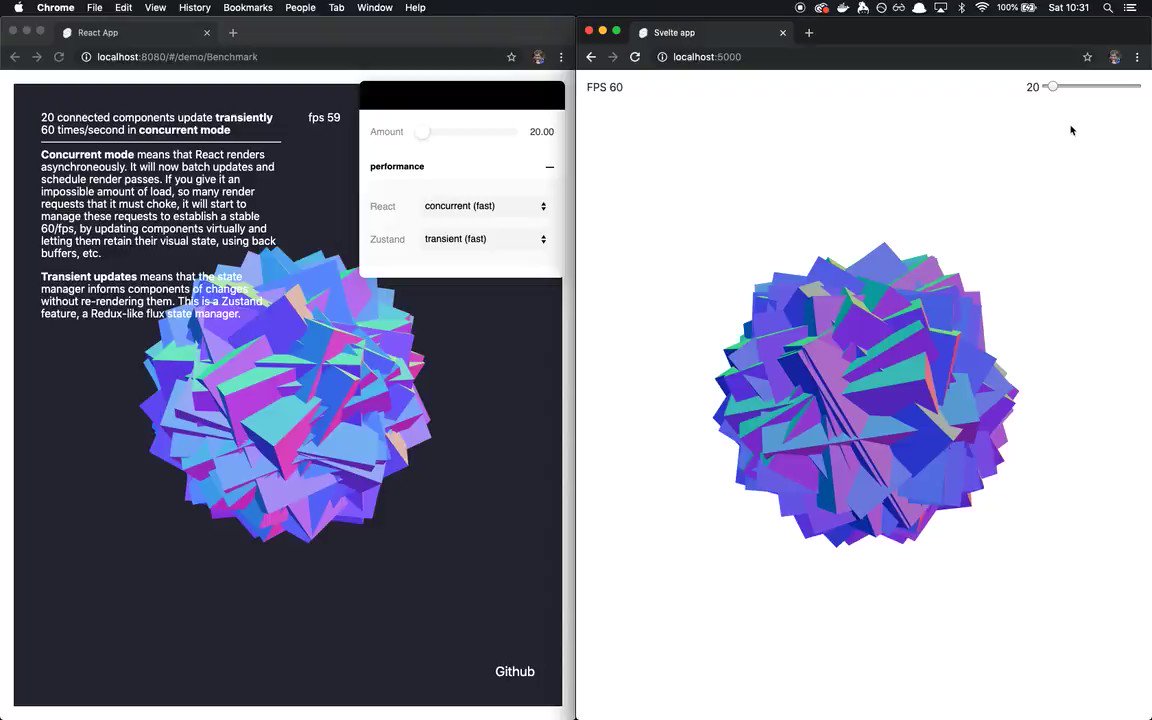Open the File menu
Viewport: 1152px width, 720px height.
95,7
